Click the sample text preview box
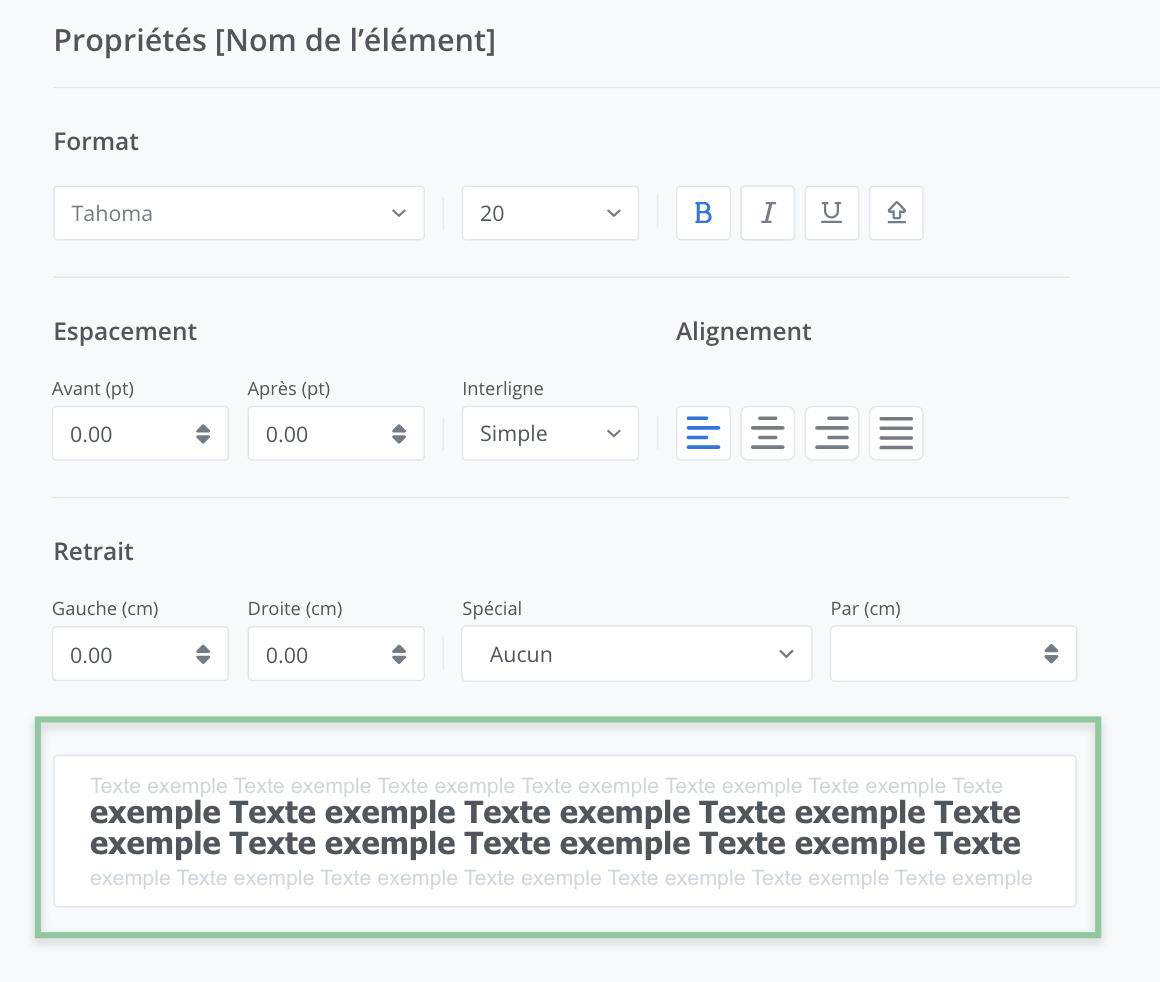Viewport: 1160px width, 982px height. pos(565,831)
